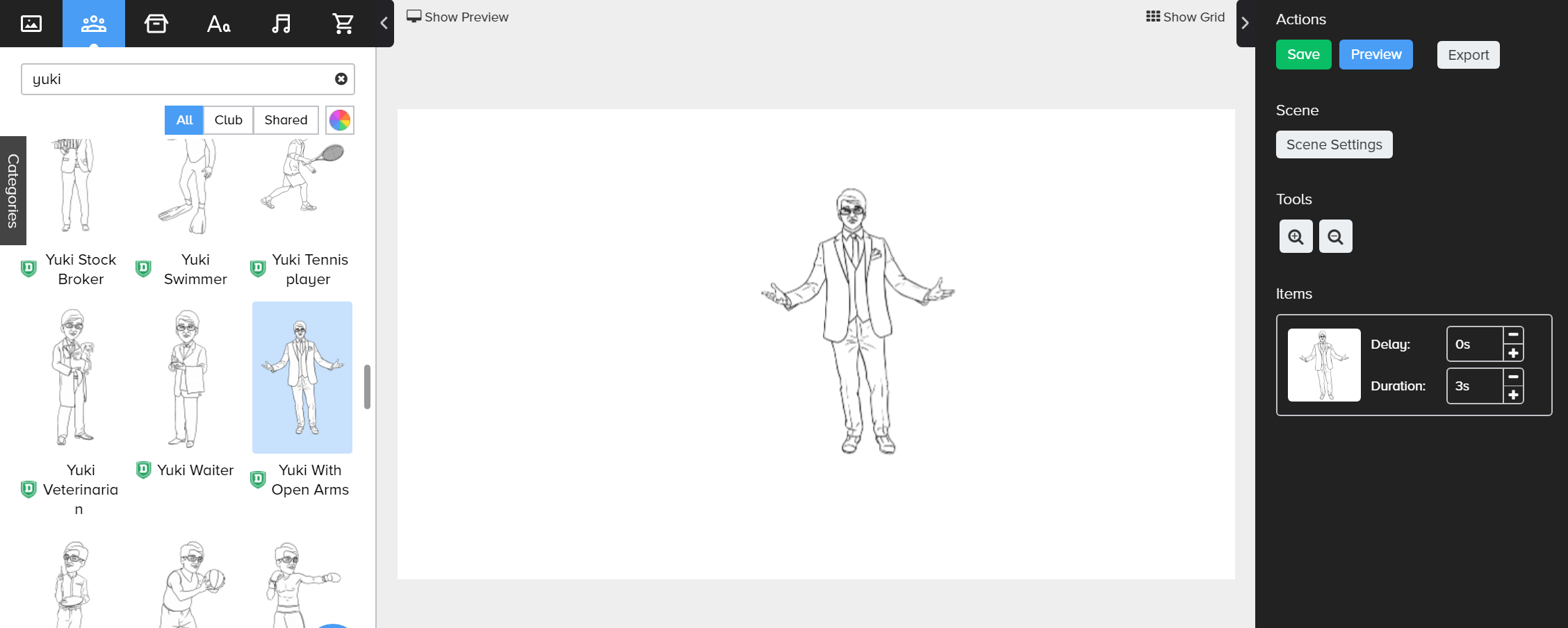Open the images library tab
Image resolution: width=1568 pixels, height=628 pixels.
(x=31, y=24)
